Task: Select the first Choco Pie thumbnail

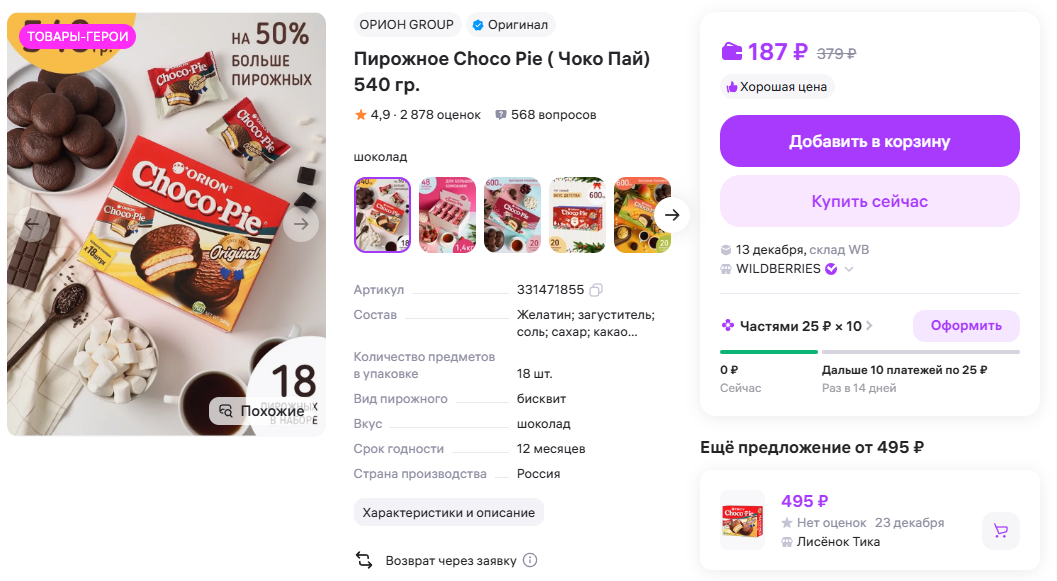Action: click(383, 215)
